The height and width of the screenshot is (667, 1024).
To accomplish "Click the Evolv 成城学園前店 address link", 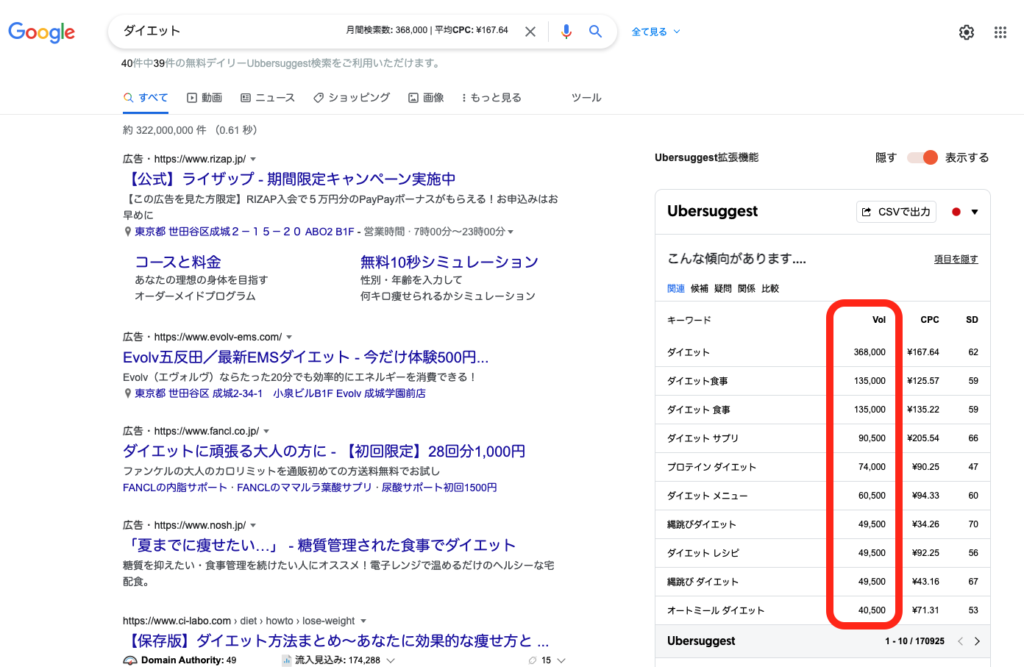I will [x=280, y=394].
